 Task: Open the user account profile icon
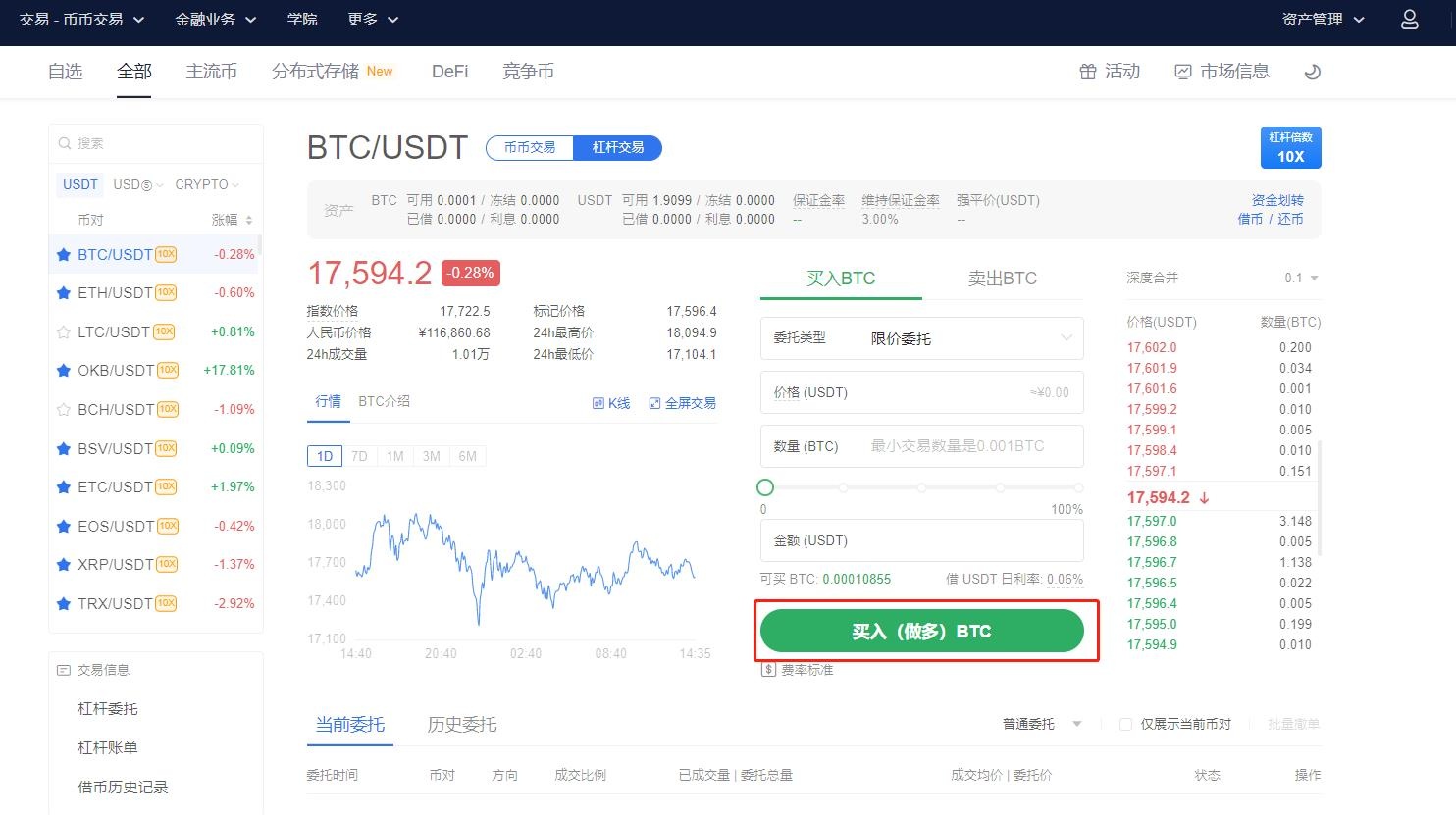[1409, 20]
